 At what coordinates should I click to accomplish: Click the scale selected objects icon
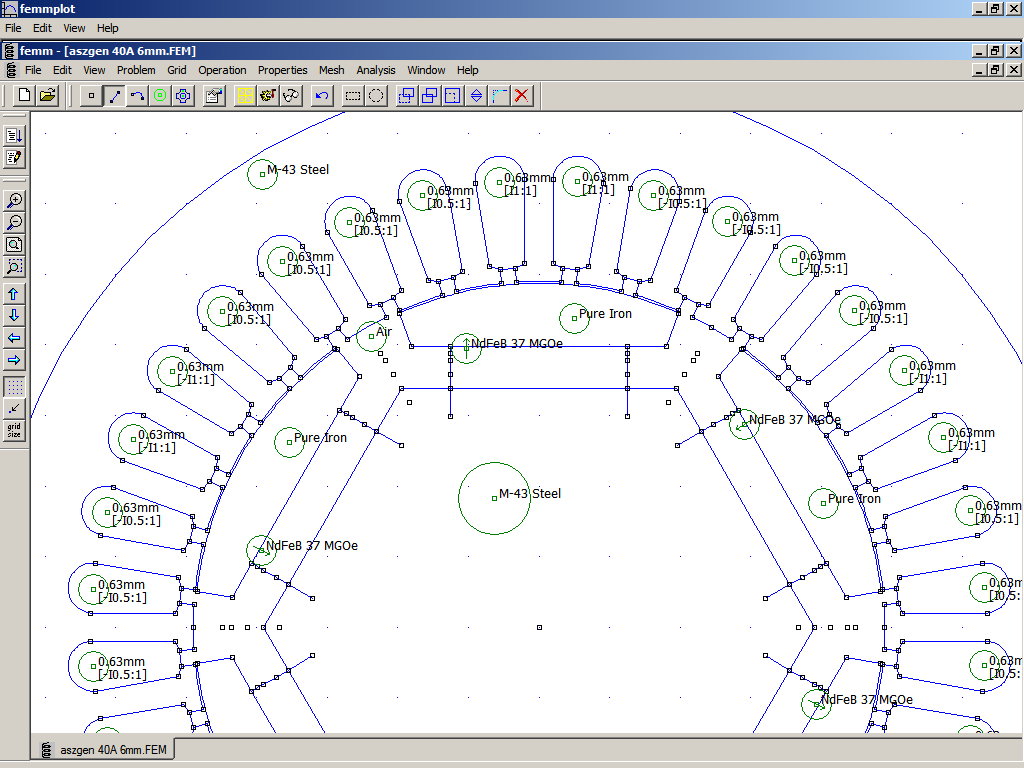coord(452,96)
